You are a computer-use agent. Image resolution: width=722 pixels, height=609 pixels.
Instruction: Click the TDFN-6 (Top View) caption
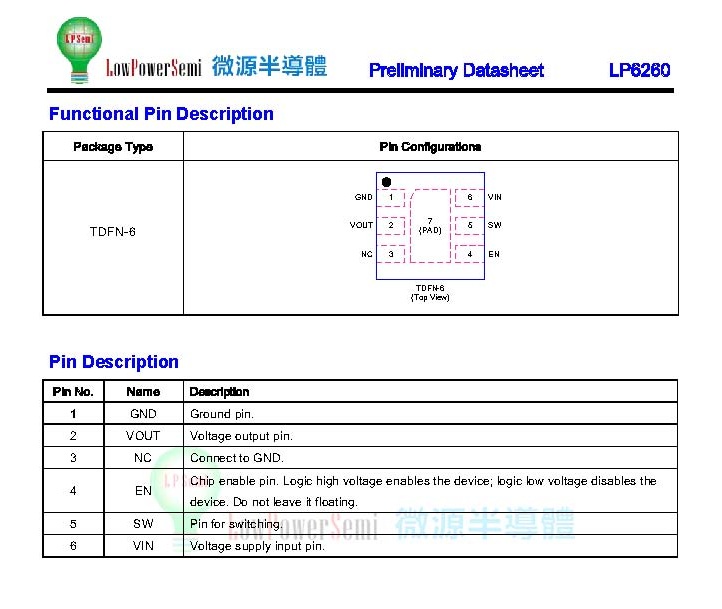pyautogui.click(x=430, y=293)
